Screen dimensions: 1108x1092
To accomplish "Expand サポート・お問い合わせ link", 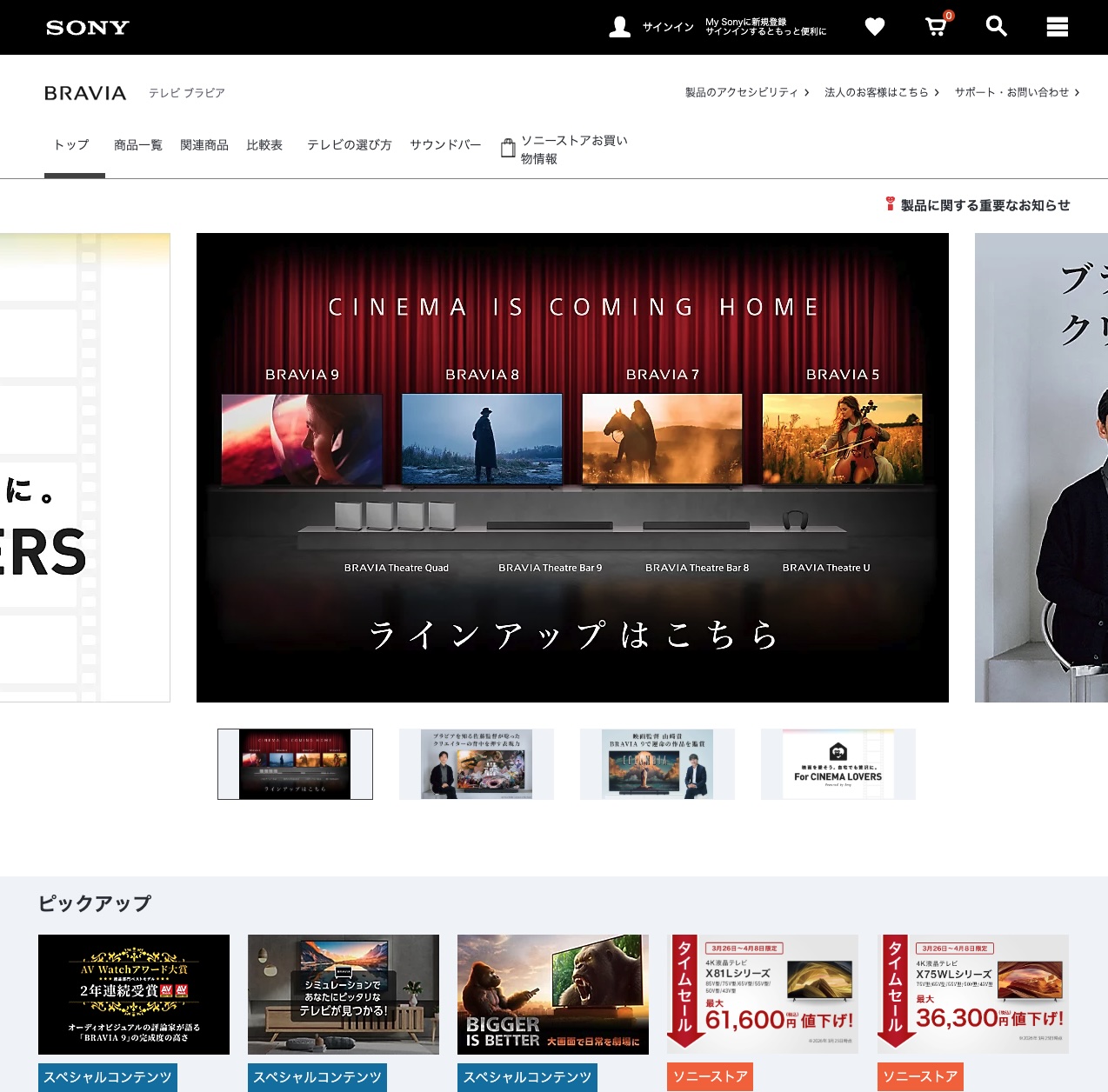I will coord(1017,92).
